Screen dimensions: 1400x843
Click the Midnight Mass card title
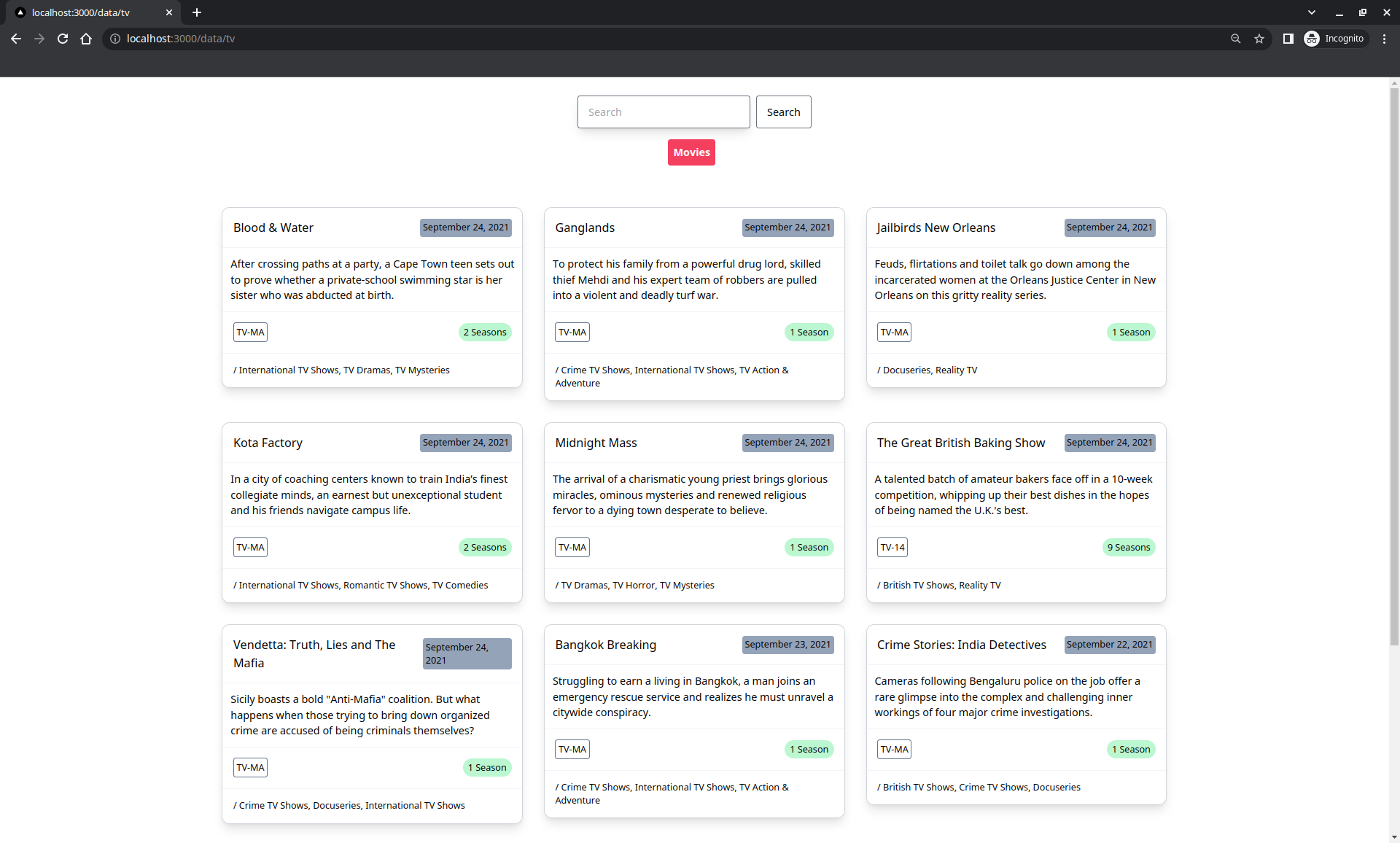[x=596, y=443]
